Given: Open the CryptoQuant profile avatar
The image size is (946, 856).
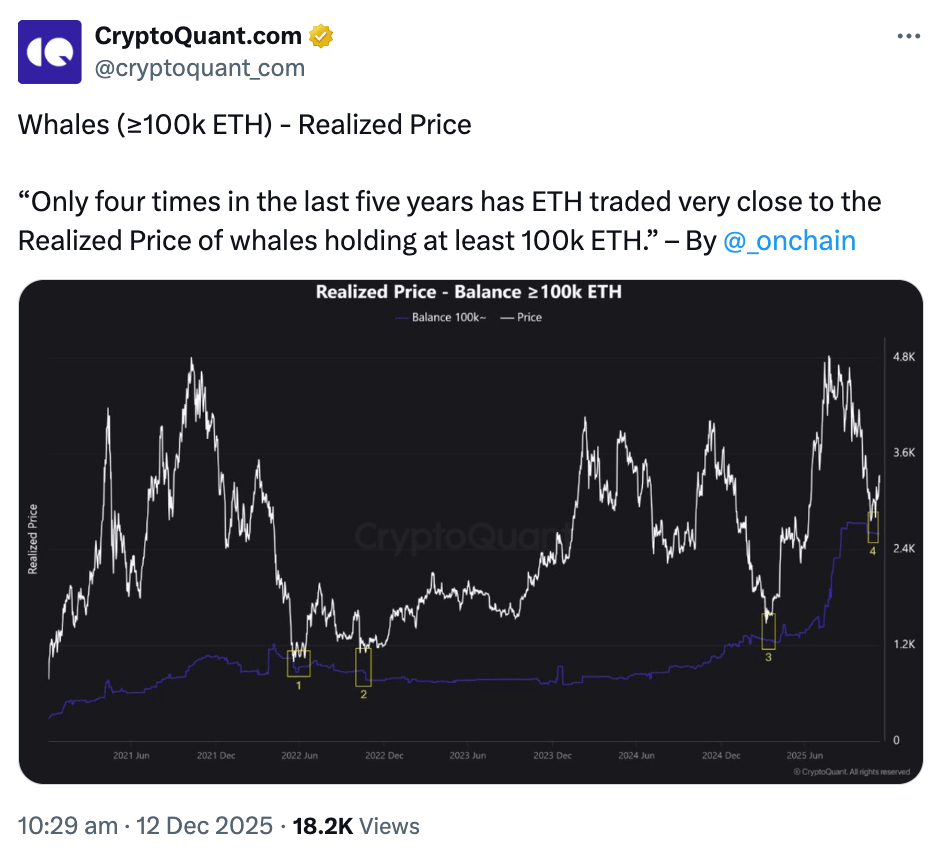Looking at the screenshot, I should pyautogui.click(x=51, y=52).
